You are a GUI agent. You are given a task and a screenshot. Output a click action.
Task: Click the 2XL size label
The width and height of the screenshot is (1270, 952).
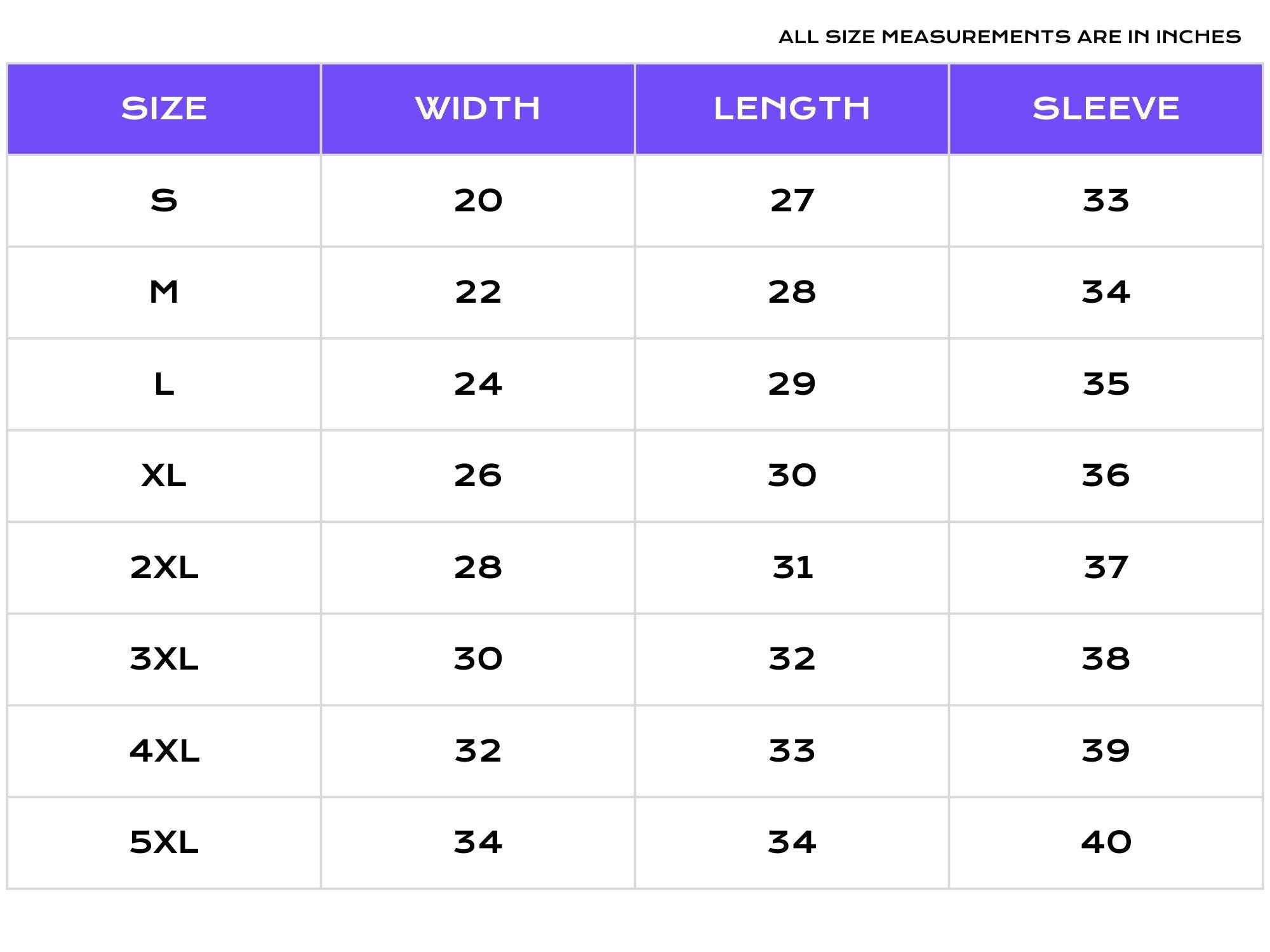pos(164,567)
